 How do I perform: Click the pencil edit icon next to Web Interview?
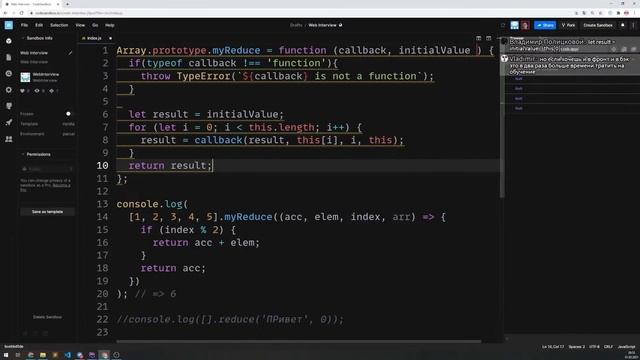point(70,53)
